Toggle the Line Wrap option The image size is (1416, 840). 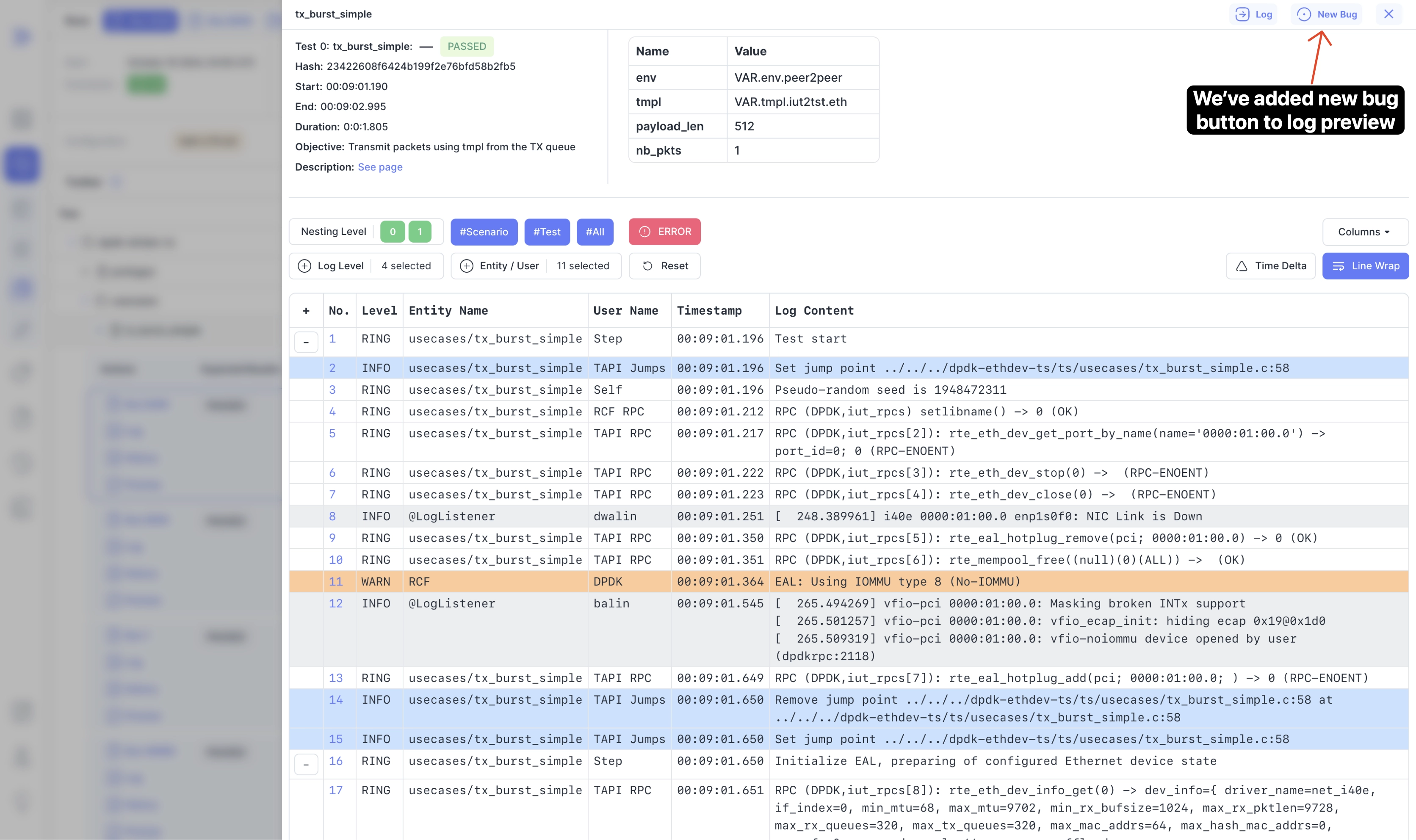(x=1365, y=266)
